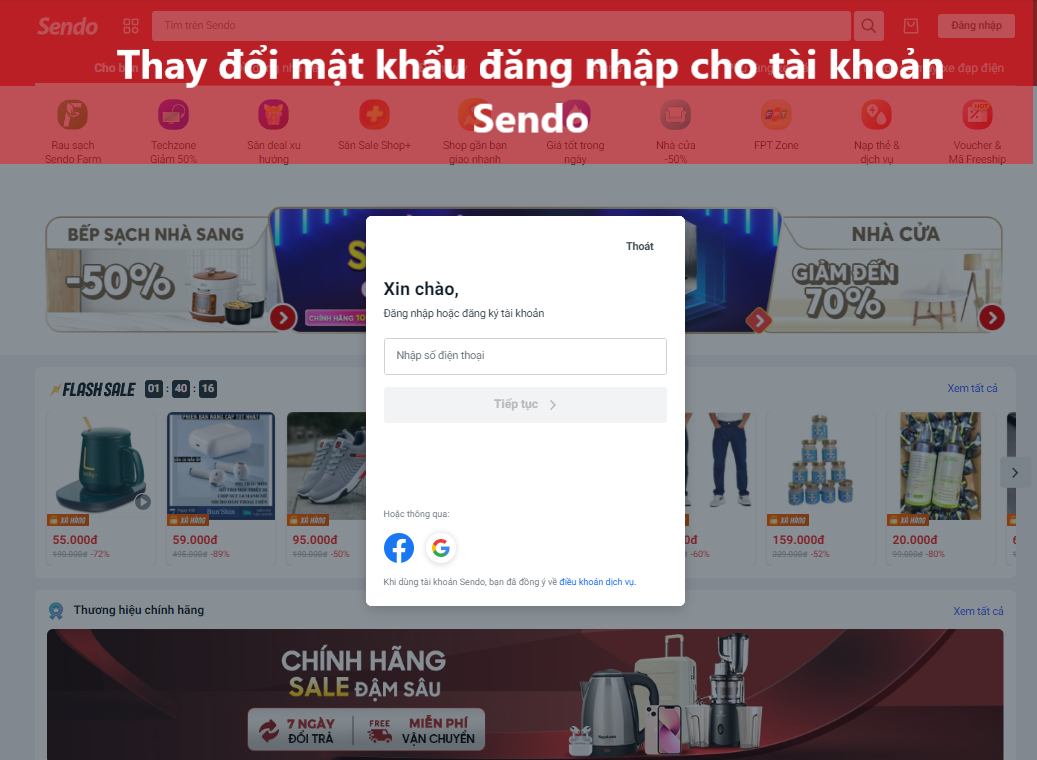The image size is (1037, 760).
Task: Open the category grid icon
Action: (x=131, y=26)
